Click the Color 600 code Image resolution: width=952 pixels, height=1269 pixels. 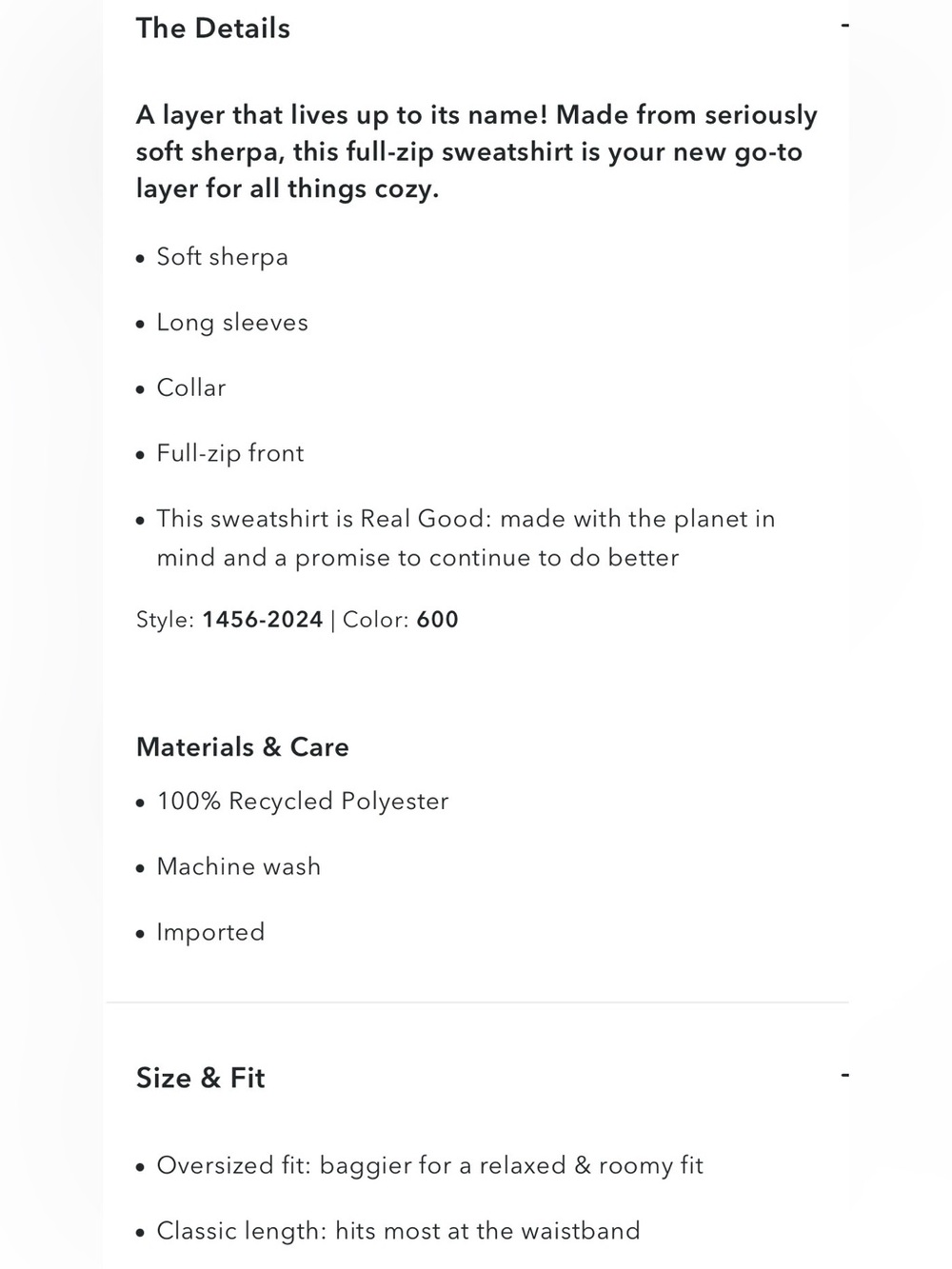[438, 620]
